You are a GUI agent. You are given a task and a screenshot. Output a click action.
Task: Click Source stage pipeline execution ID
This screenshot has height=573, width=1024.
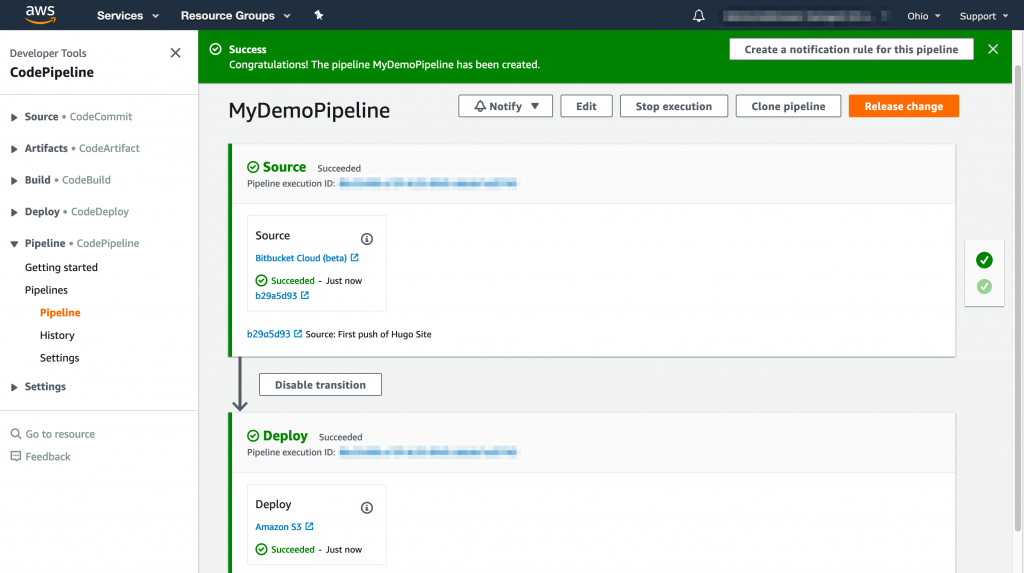[x=428, y=184]
